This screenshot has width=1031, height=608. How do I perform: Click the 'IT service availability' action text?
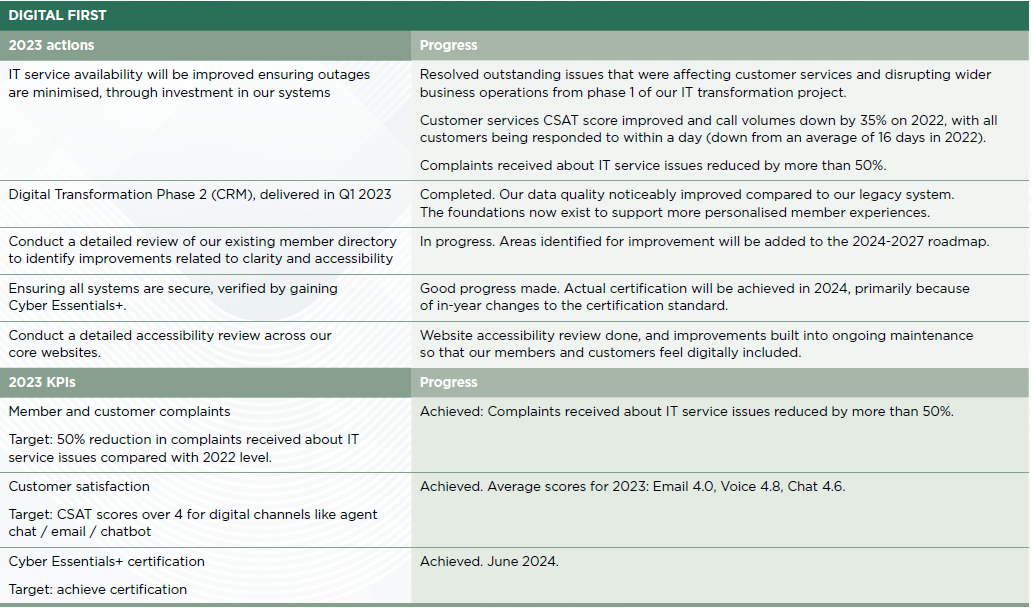[x=189, y=83]
